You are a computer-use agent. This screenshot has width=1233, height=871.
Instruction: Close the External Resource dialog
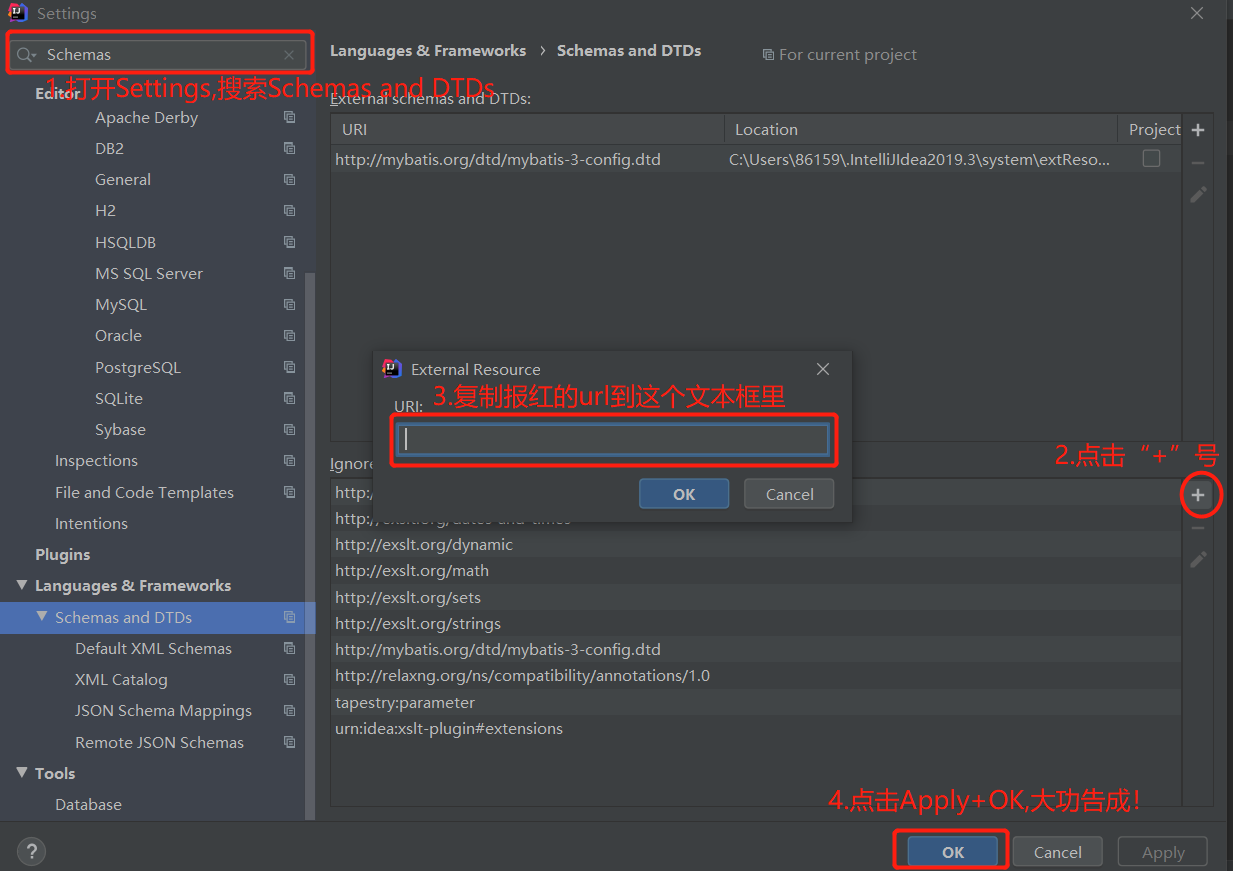pos(823,369)
